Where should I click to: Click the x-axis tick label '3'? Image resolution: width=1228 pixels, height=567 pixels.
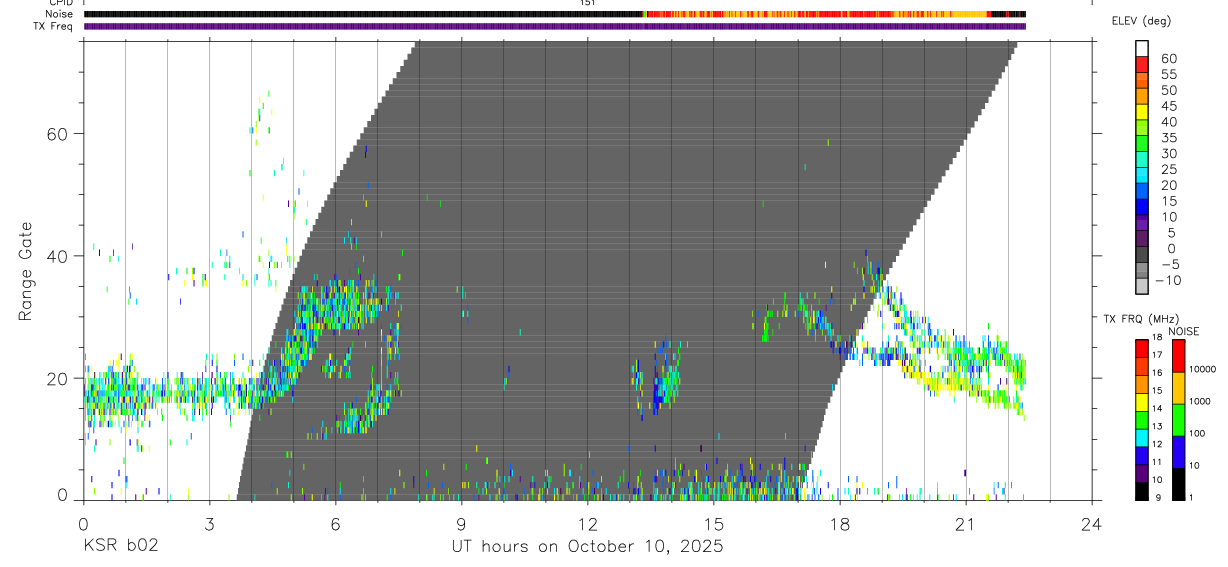[x=209, y=524]
